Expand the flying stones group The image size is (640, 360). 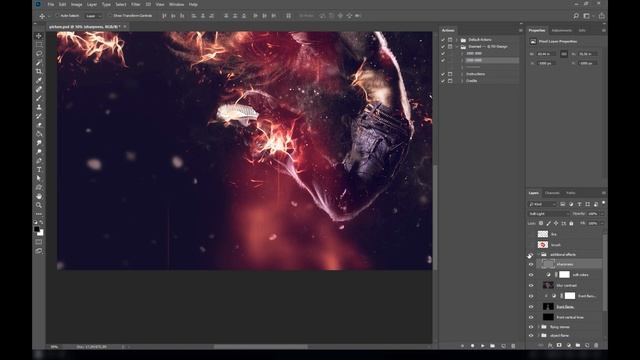pos(538,327)
